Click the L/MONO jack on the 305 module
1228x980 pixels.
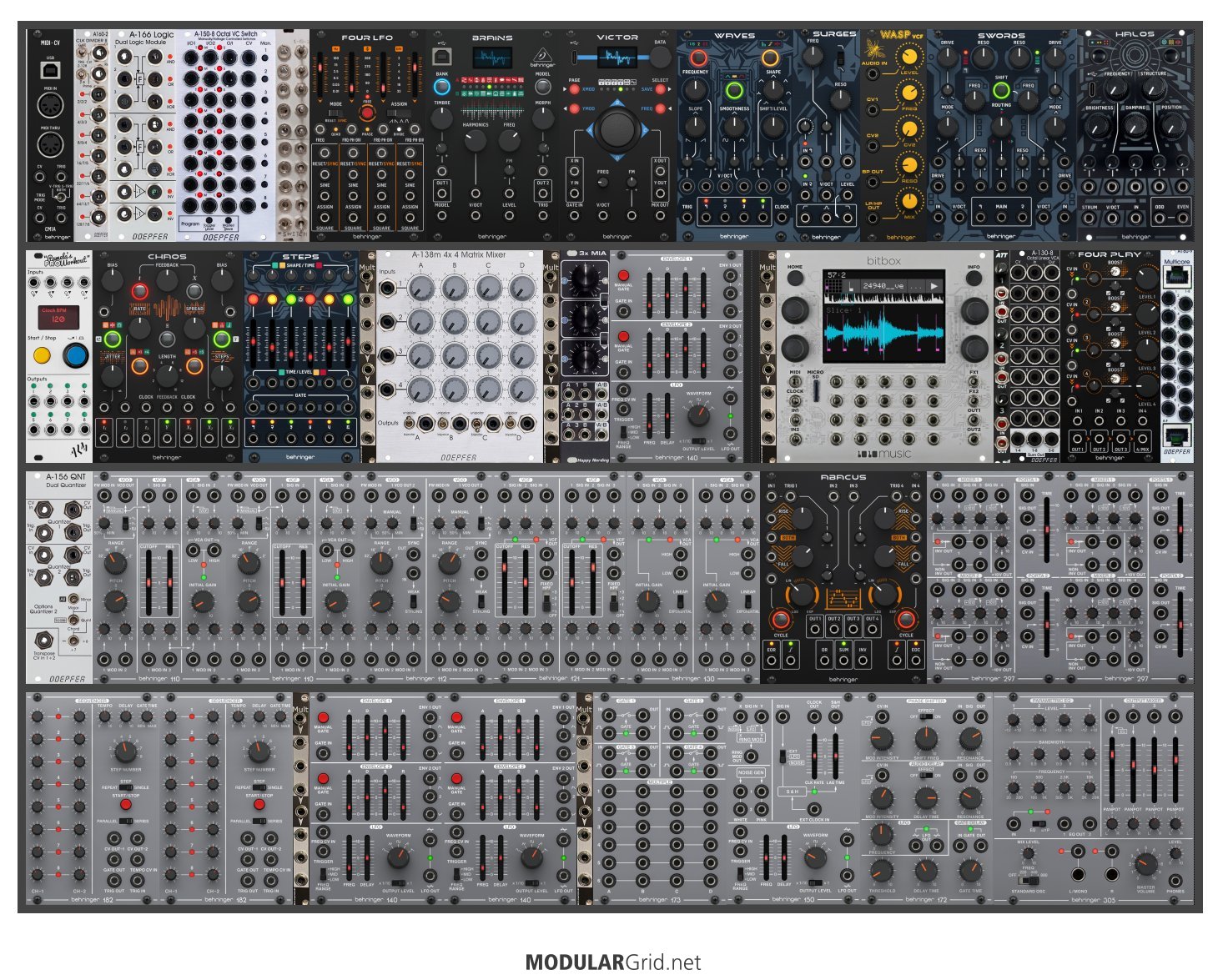pyautogui.click(x=1079, y=875)
